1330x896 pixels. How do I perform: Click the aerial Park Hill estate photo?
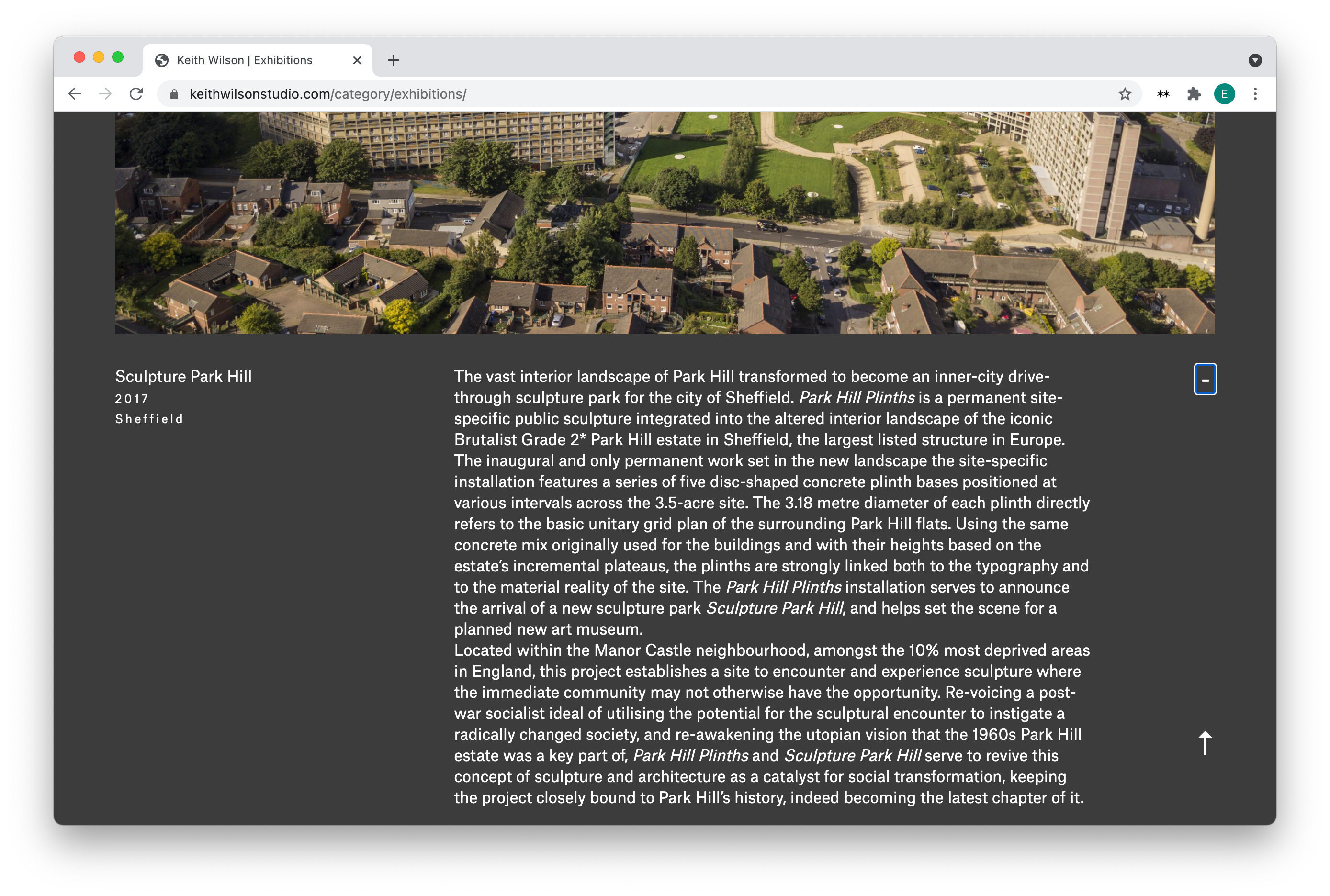pyautogui.click(x=664, y=223)
